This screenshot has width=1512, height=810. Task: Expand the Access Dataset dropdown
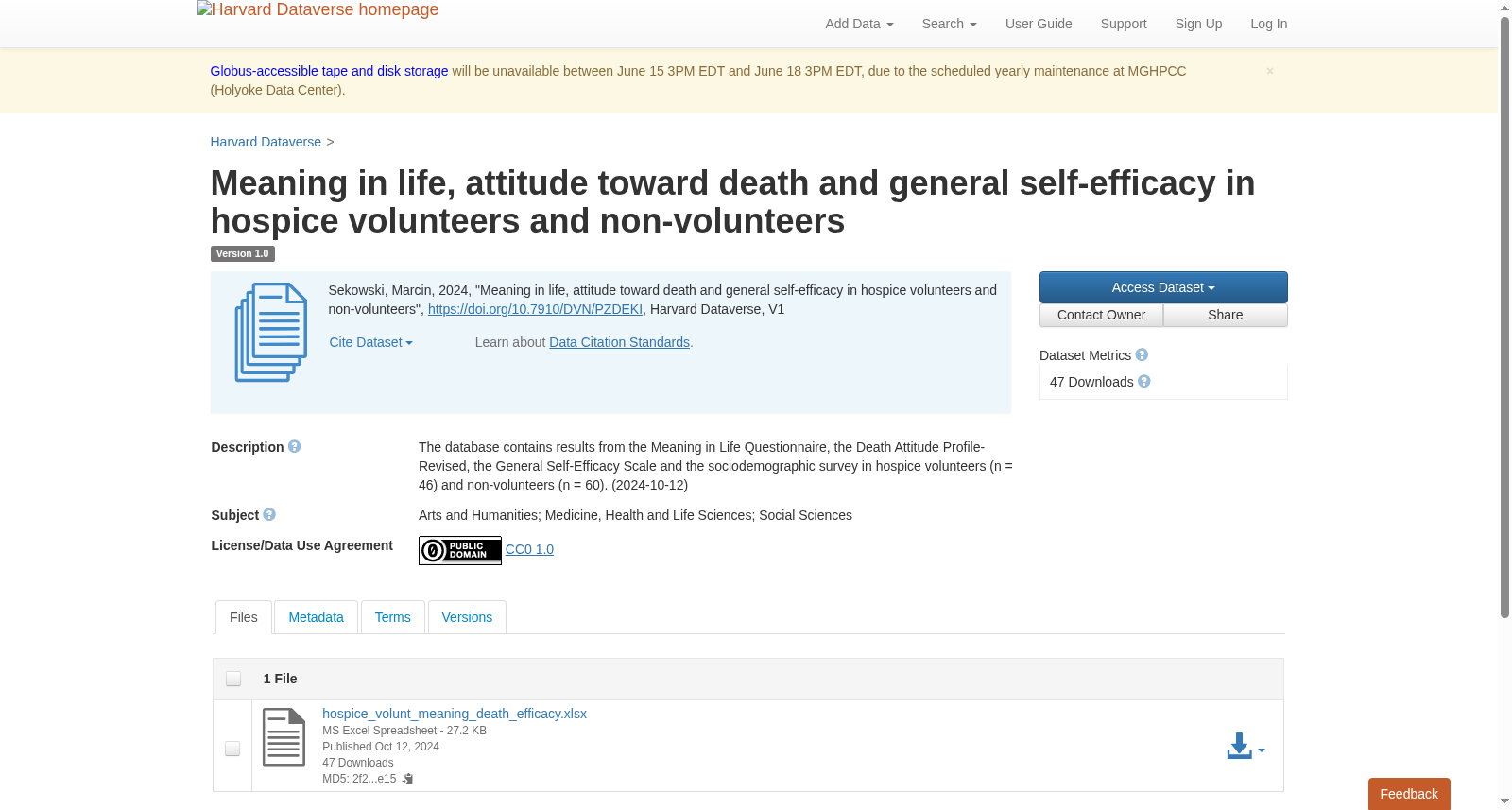1163,287
